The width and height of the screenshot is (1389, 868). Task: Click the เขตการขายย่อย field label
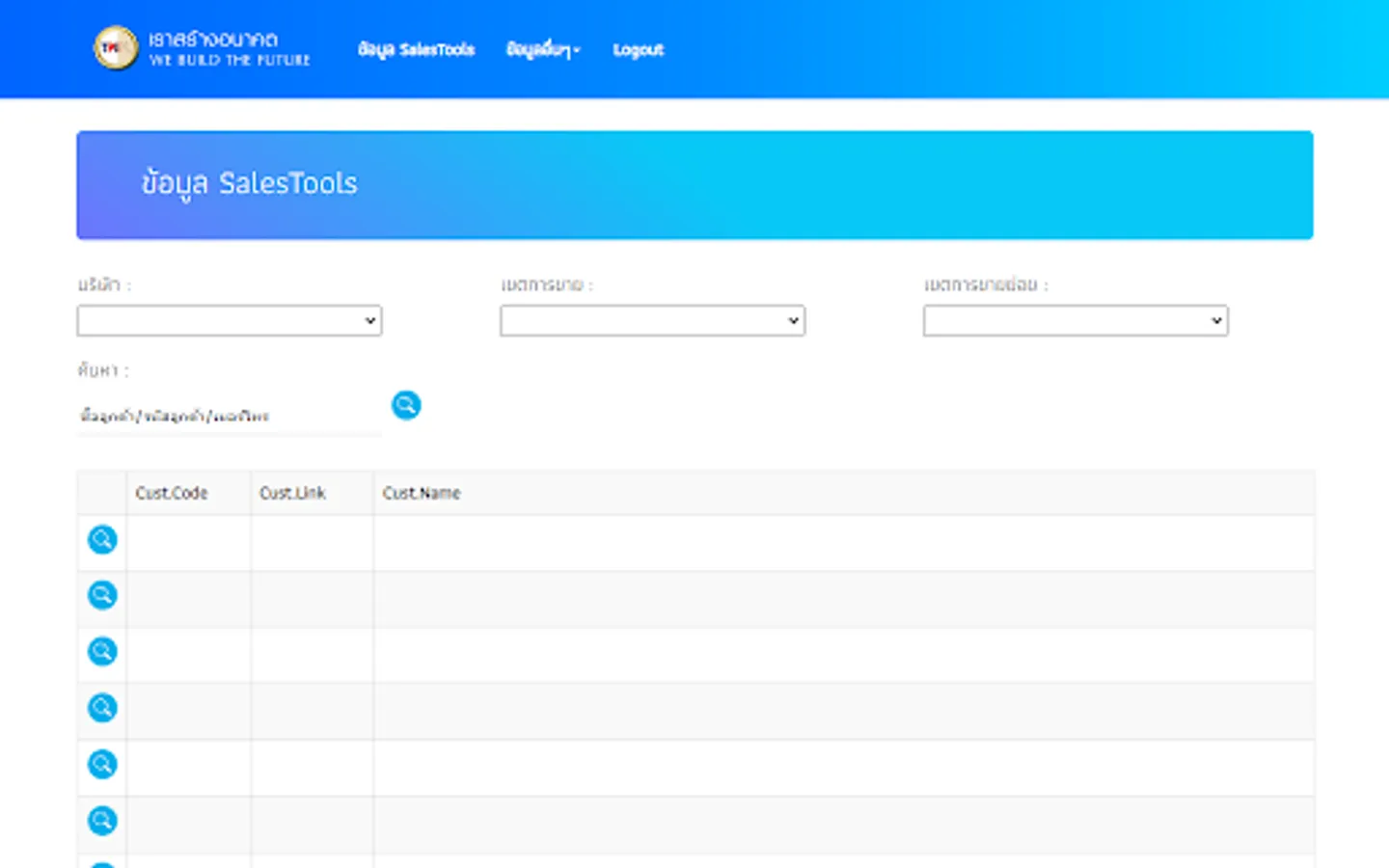[x=986, y=285]
